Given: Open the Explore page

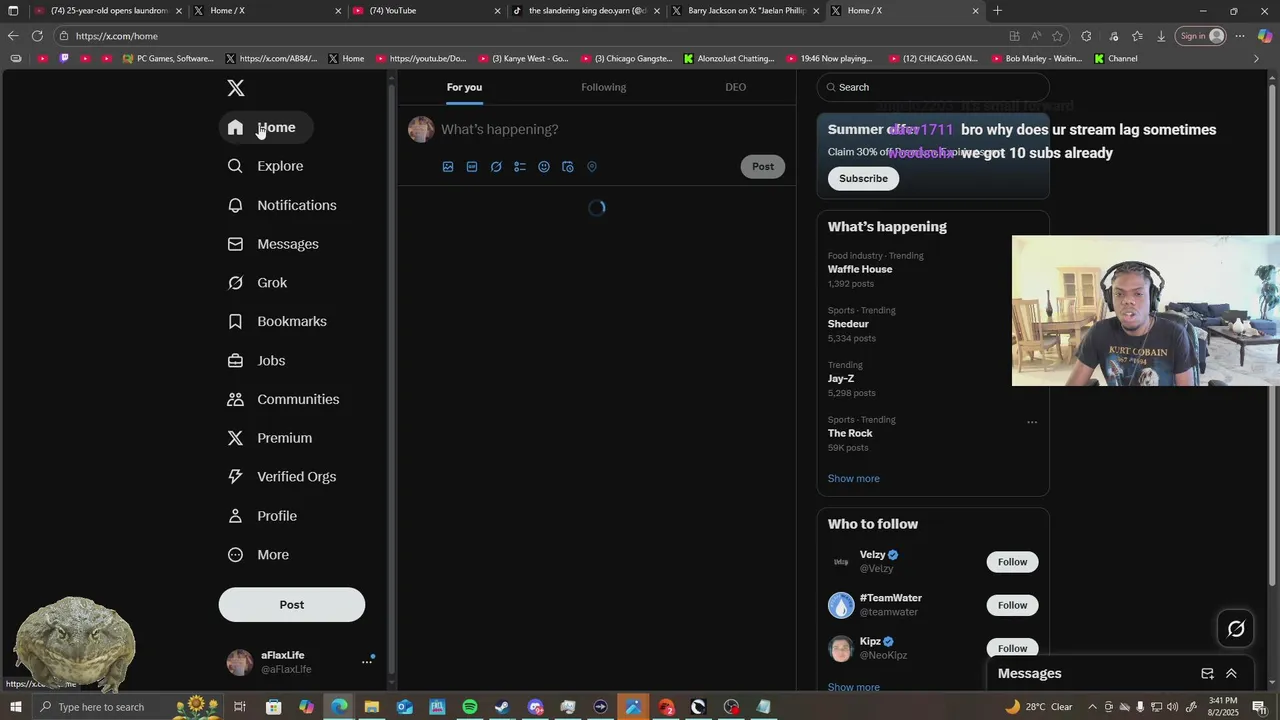Looking at the screenshot, I should pyautogui.click(x=265, y=166).
